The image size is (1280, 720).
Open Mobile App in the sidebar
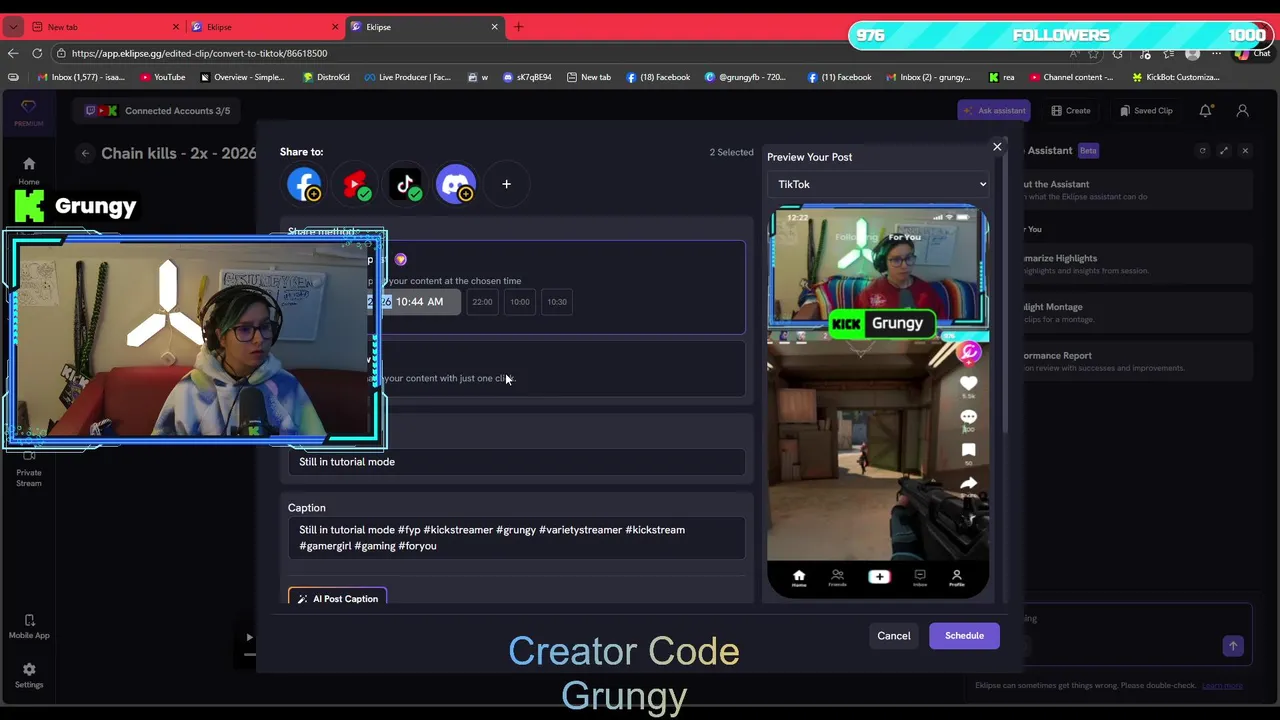pyautogui.click(x=29, y=627)
